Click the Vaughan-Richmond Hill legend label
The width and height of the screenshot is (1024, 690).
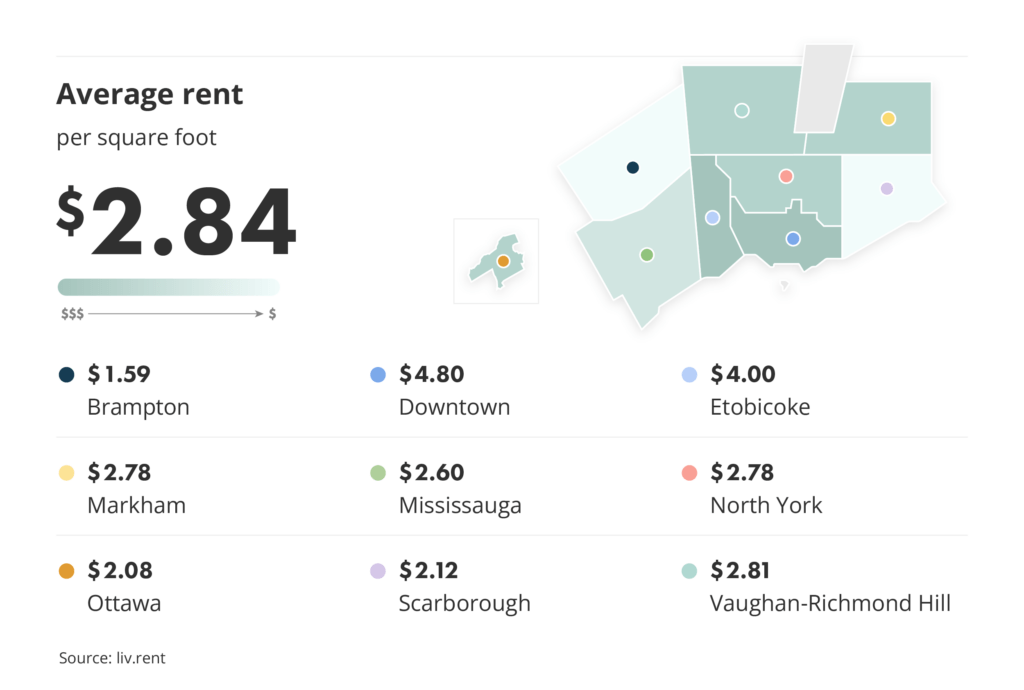click(x=830, y=603)
